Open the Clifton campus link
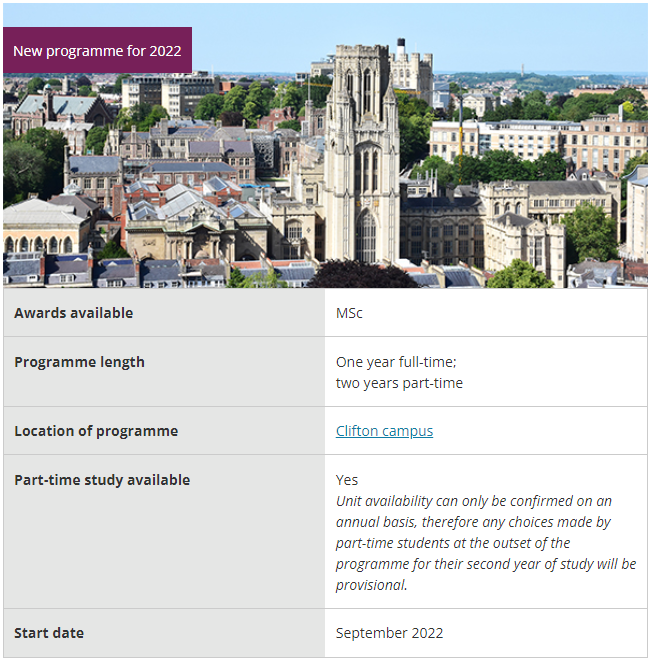651x661 pixels. (384, 431)
